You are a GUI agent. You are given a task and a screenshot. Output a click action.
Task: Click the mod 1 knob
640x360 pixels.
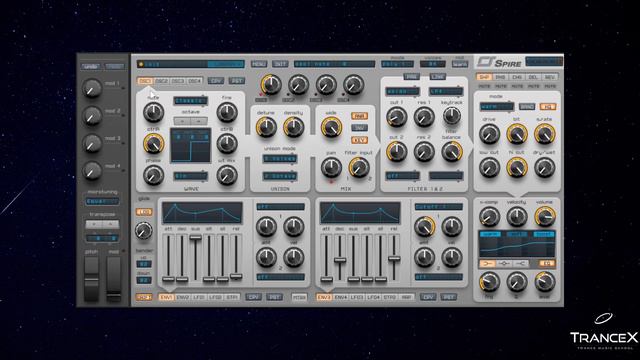click(x=92, y=88)
